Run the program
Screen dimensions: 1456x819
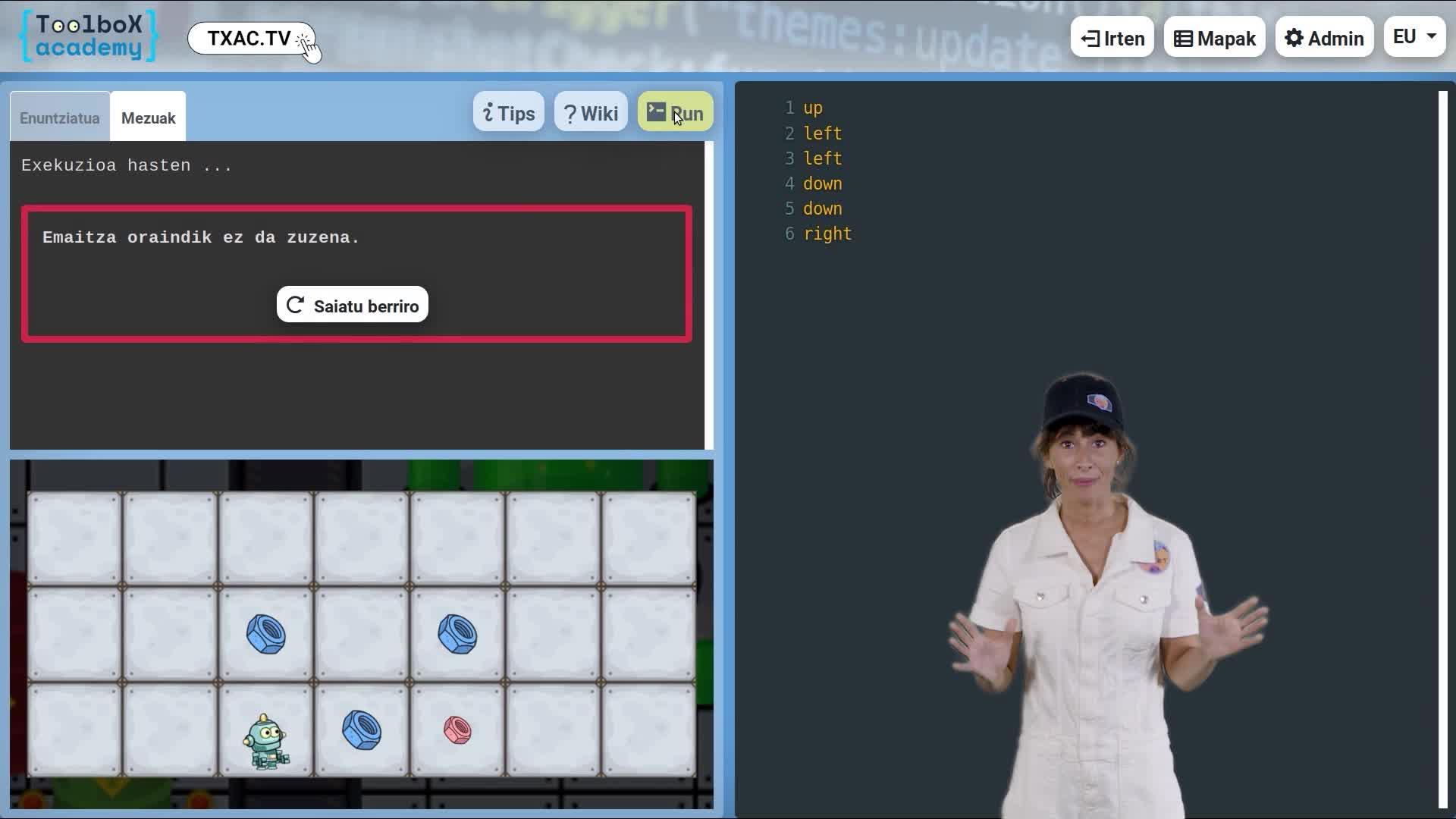[x=676, y=112]
